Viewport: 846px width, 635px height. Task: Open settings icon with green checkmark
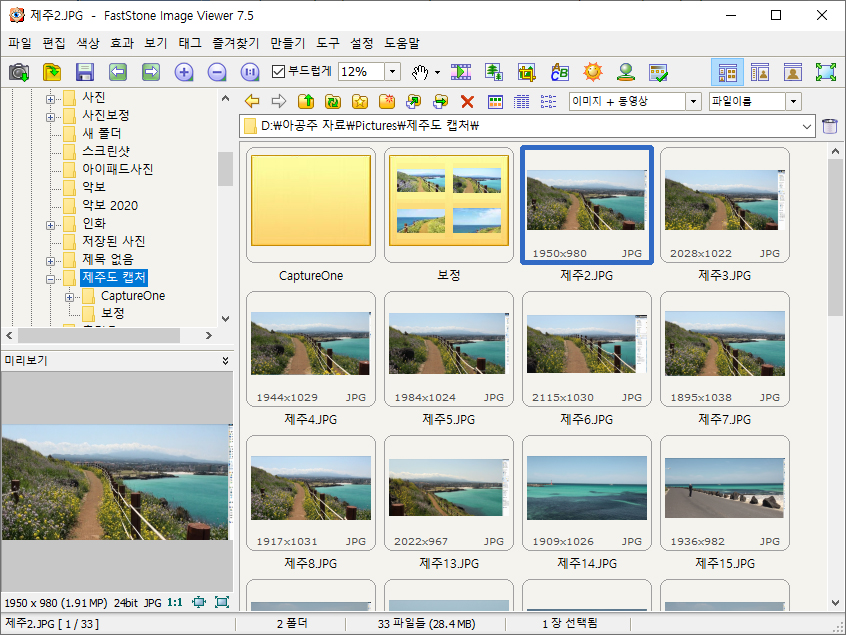pos(659,72)
